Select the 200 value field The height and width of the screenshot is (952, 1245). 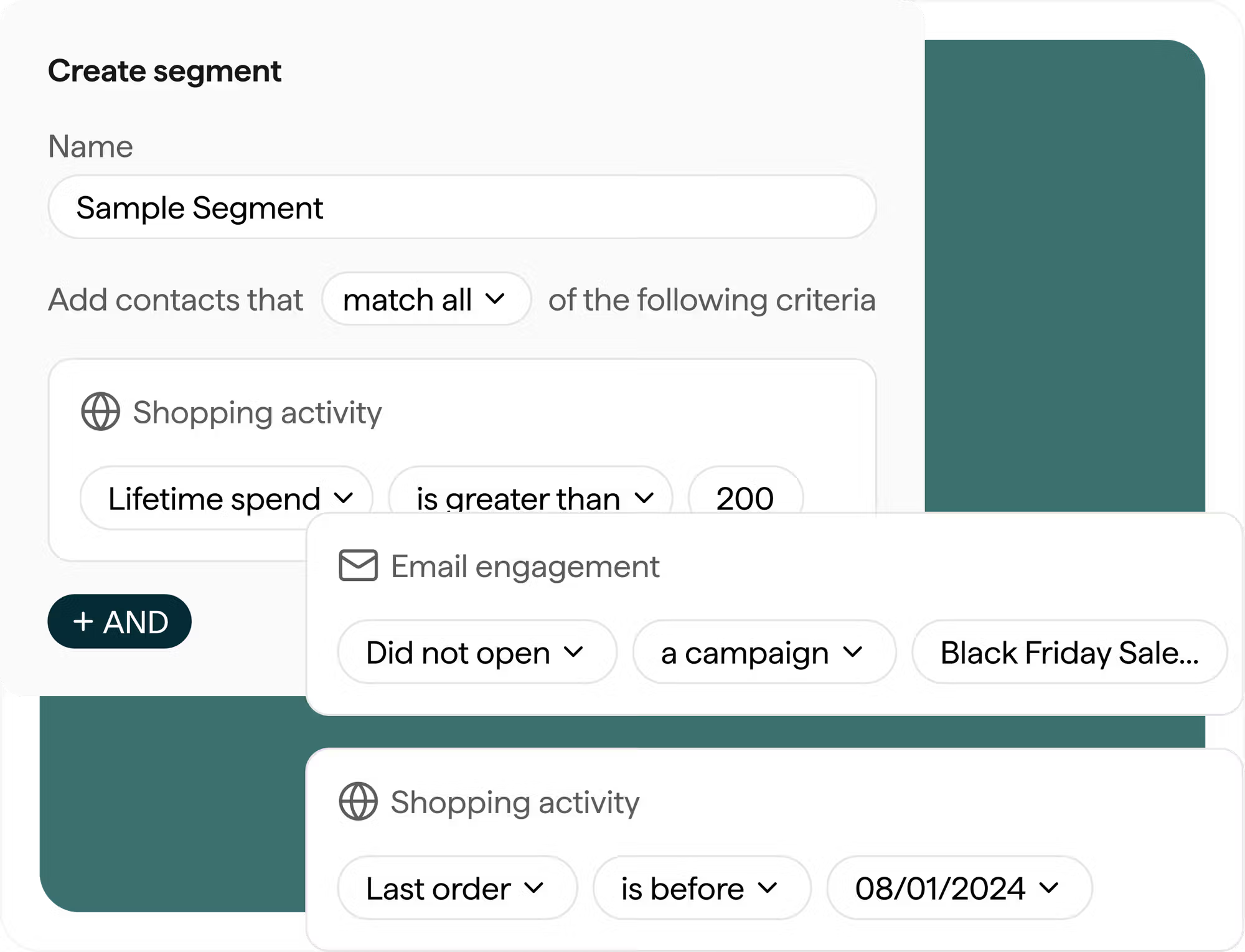745,497
